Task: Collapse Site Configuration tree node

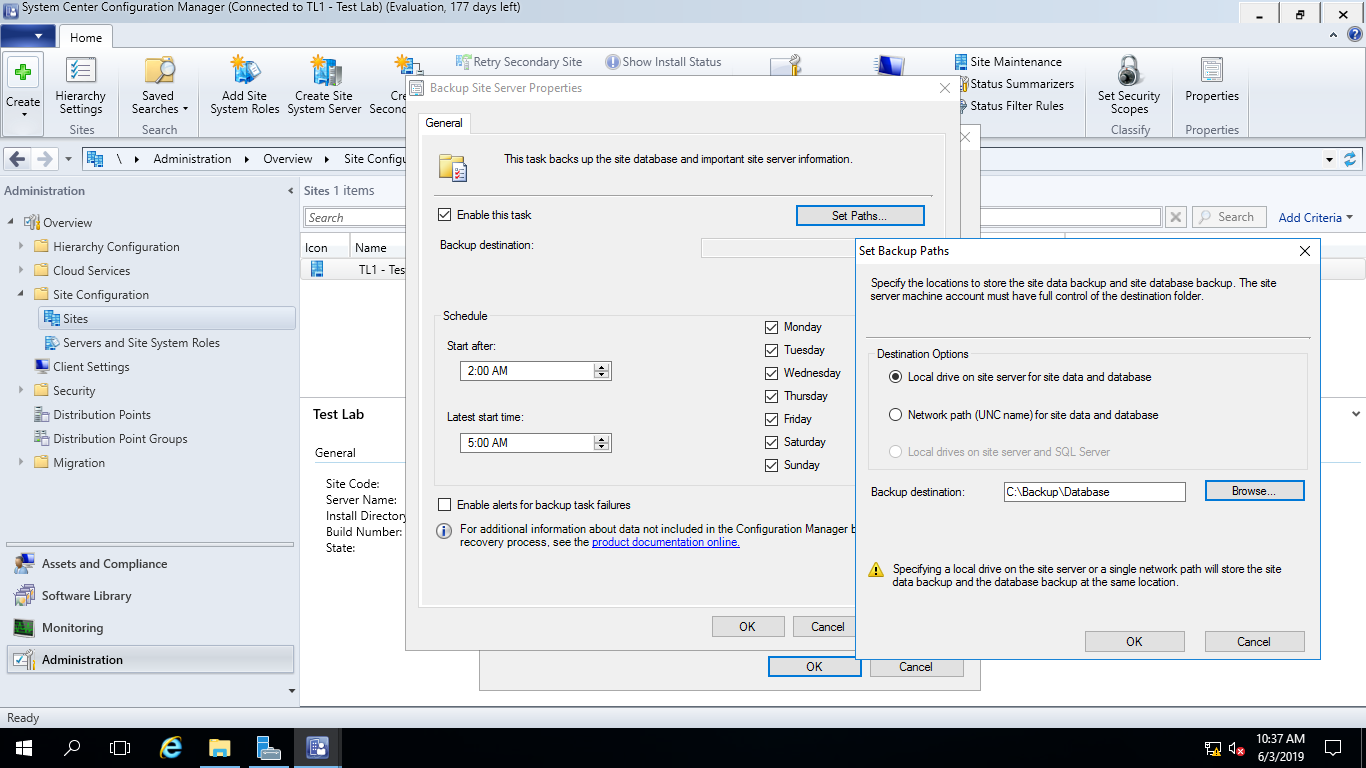Action: [x=21, y=295]
